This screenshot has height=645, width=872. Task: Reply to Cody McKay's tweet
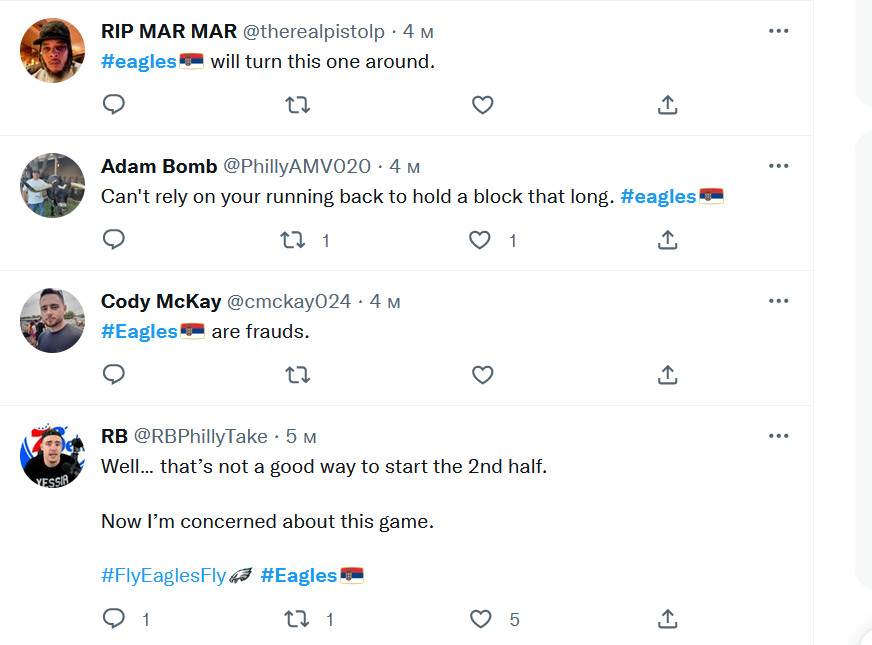(x=114, y=374)
